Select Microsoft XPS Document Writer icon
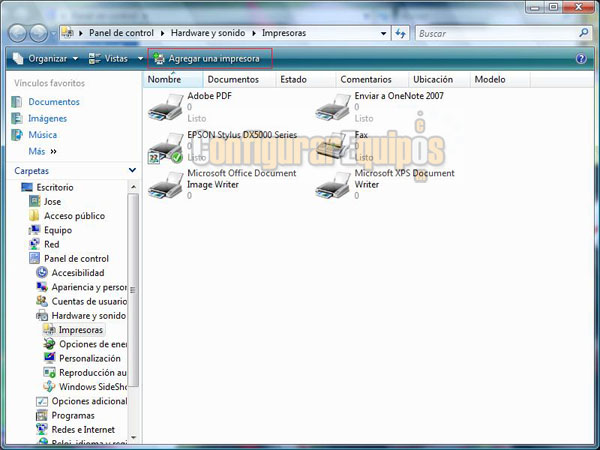 [333, 185]
